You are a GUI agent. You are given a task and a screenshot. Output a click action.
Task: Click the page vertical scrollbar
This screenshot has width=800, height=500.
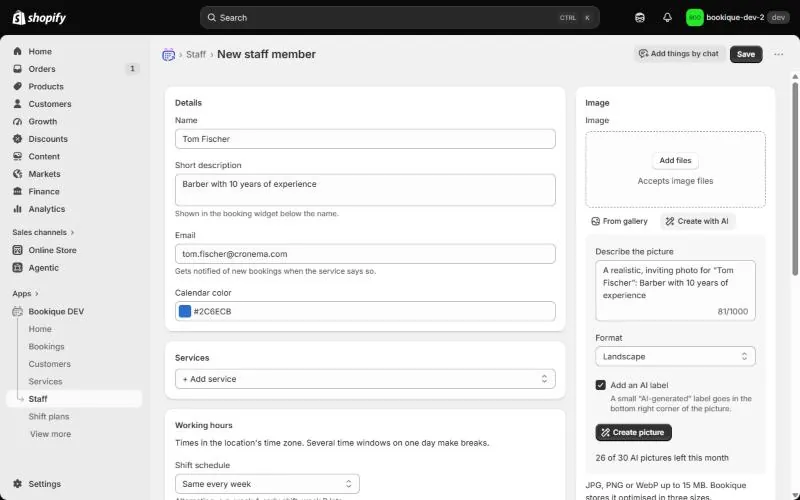click(x=795, y=179)
